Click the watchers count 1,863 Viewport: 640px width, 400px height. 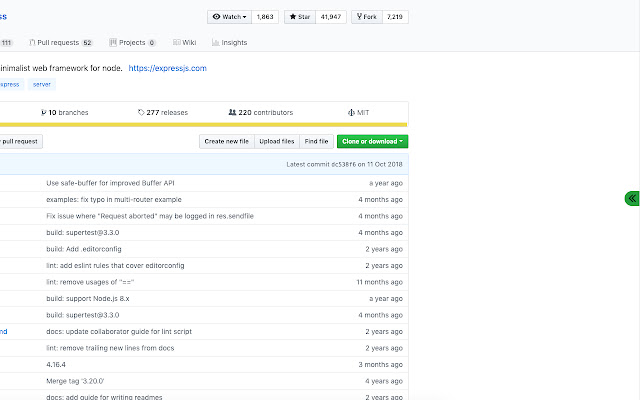[x=265, y=17]
